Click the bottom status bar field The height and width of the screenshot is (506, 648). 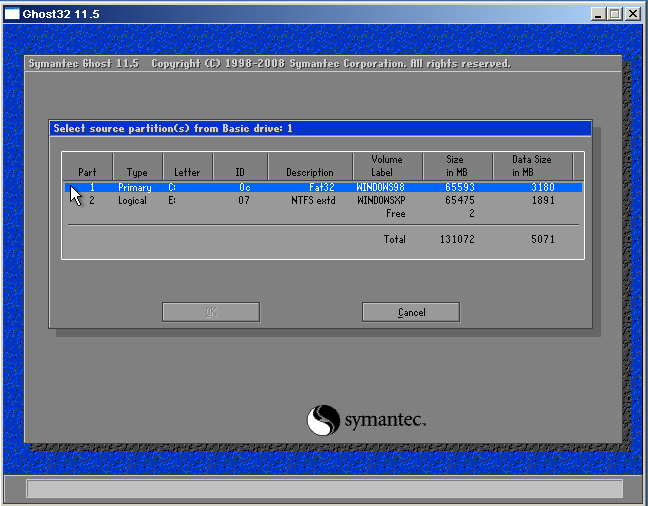point(324,489)
